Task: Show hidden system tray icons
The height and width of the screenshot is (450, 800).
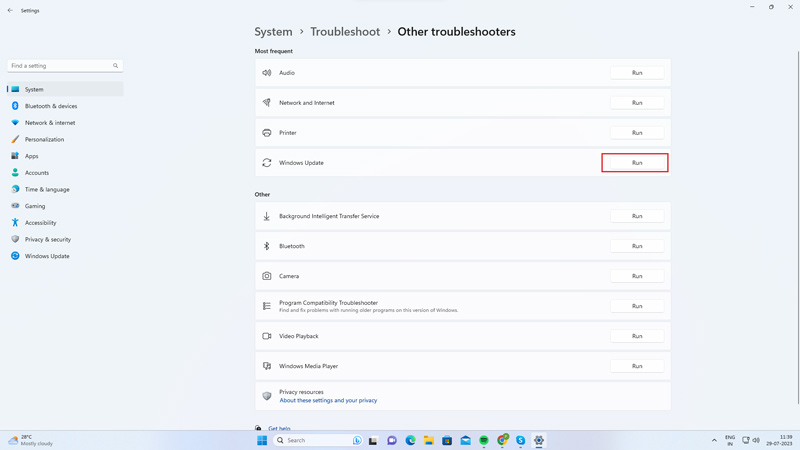Action: [x=714, y=440]
